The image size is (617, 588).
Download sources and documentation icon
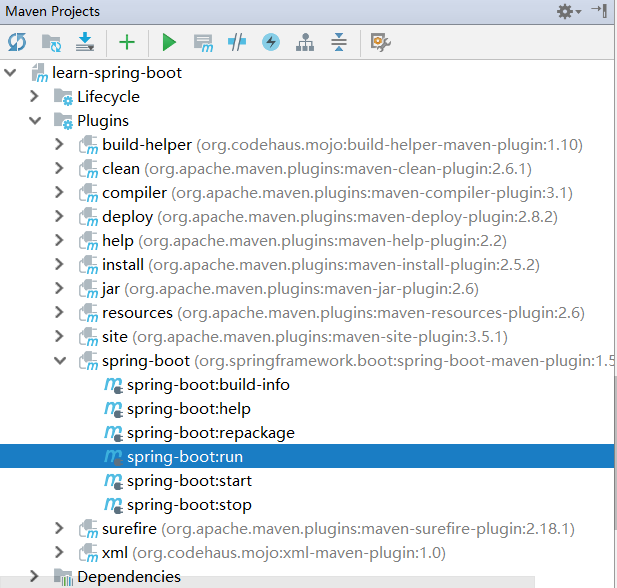[x=85, y=42]
